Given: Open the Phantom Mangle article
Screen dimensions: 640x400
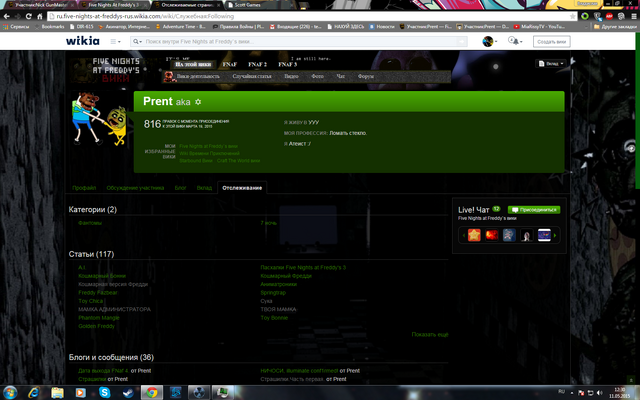Looking at the screenshot, I should (x=99, y=318).
